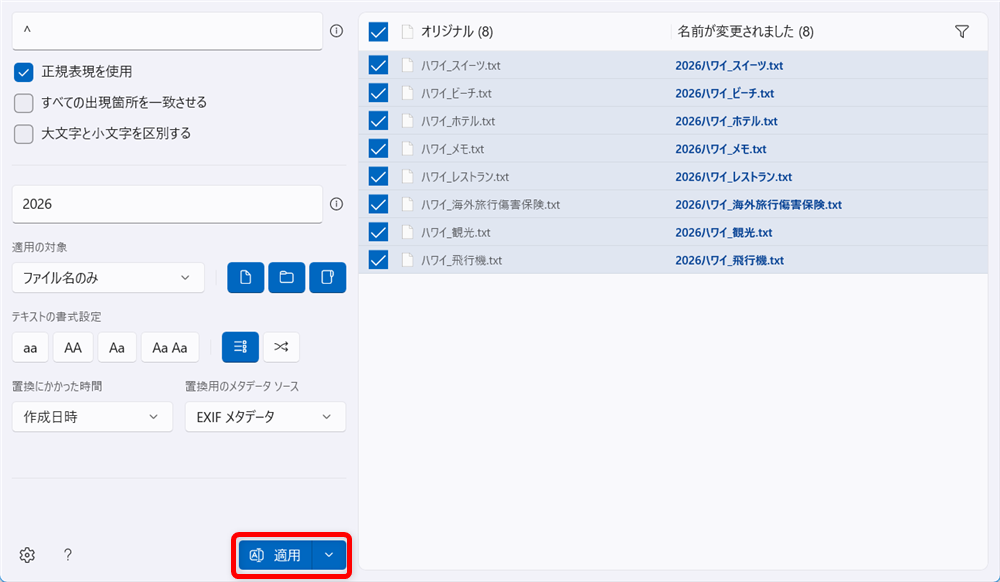Uncheck ハワイ_メモ.txt in the file list
The image size is (1000, 582).
pyautogui.click(x=378, y=148)
